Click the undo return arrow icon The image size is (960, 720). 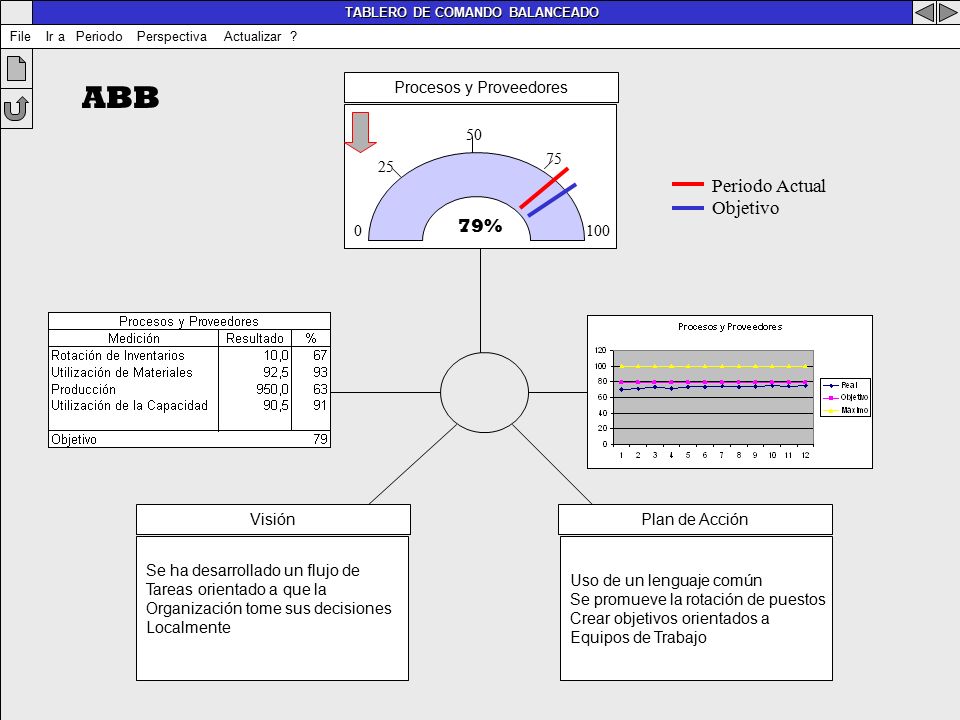(16, 109)
